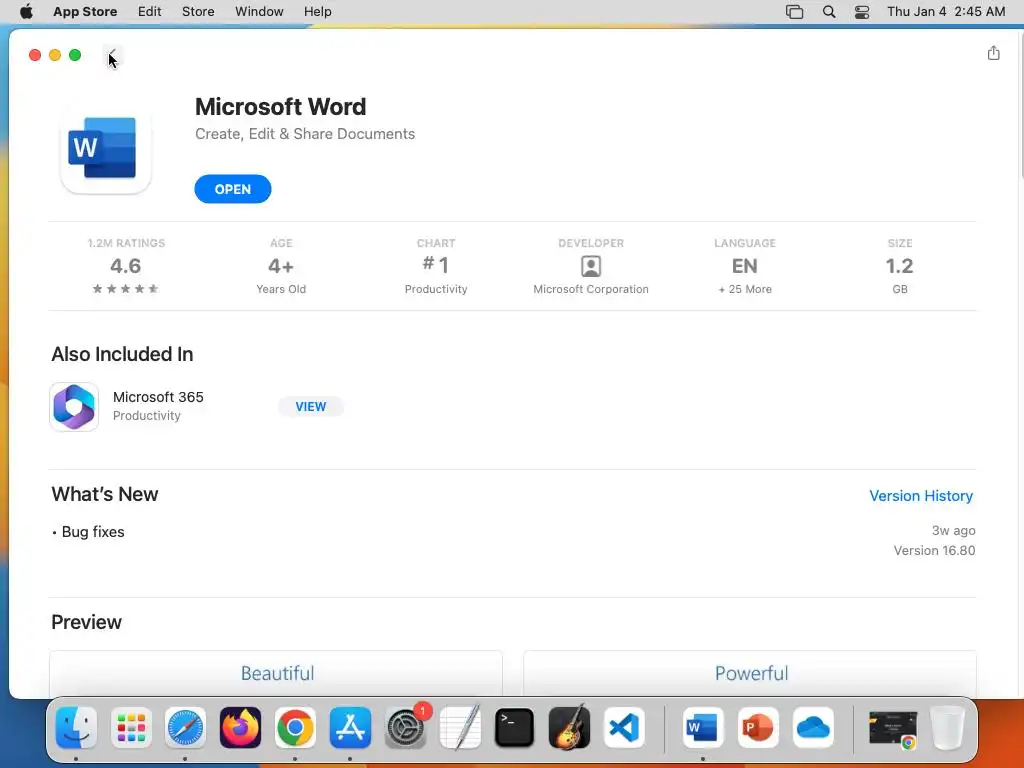Open PowerPoint from the Dock
The width and height of the screenshot is (1024, 768).
click(758, 728)
